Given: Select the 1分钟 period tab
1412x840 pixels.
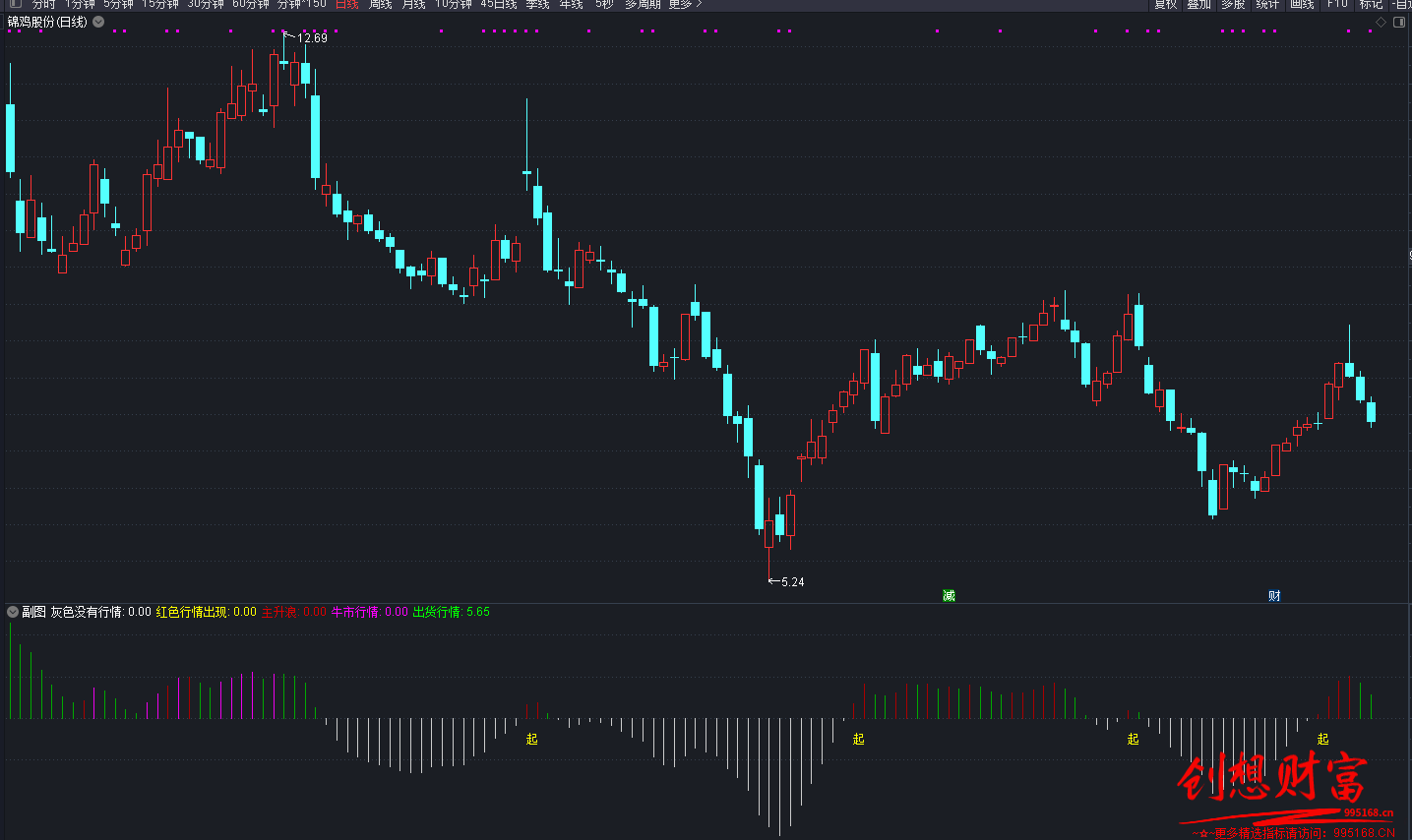Looking at the screenshot, I should point(81,4).
